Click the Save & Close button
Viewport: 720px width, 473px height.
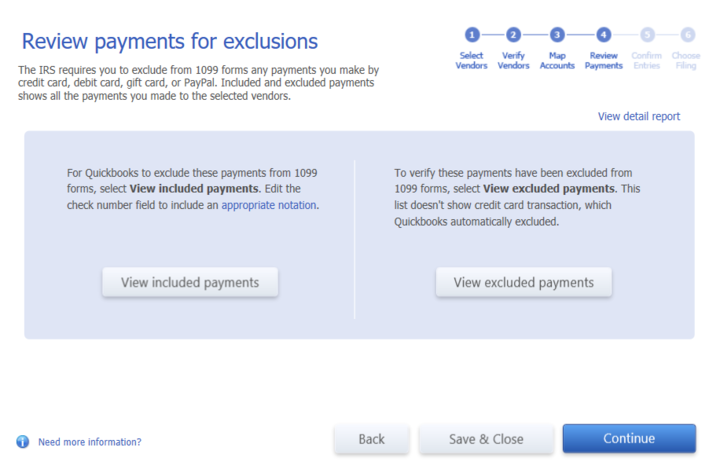(486, 439)
